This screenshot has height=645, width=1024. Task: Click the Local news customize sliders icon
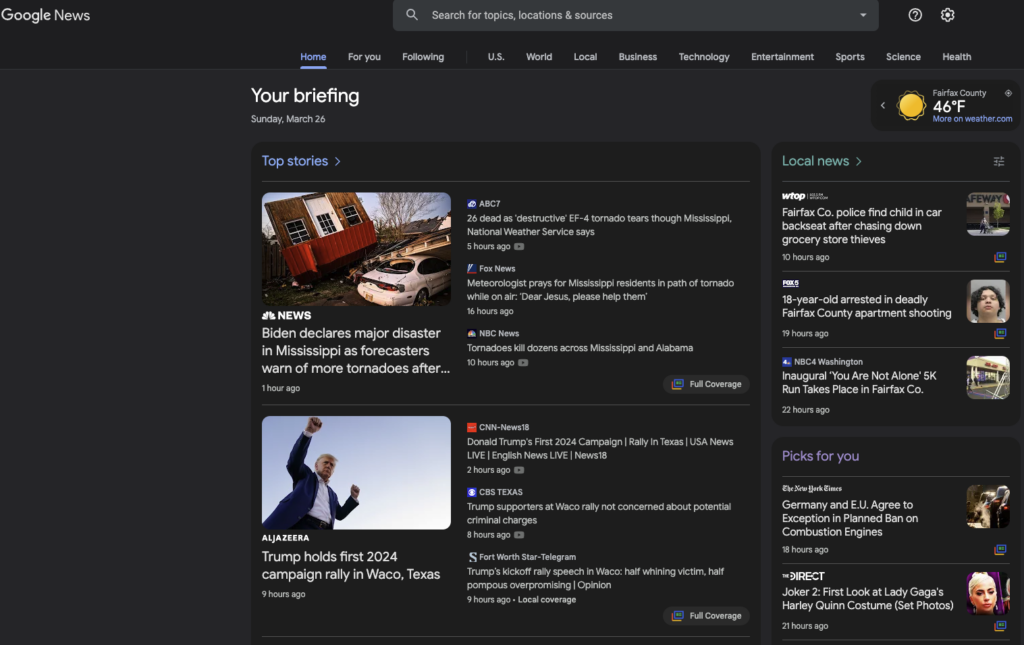click(998, 161)
